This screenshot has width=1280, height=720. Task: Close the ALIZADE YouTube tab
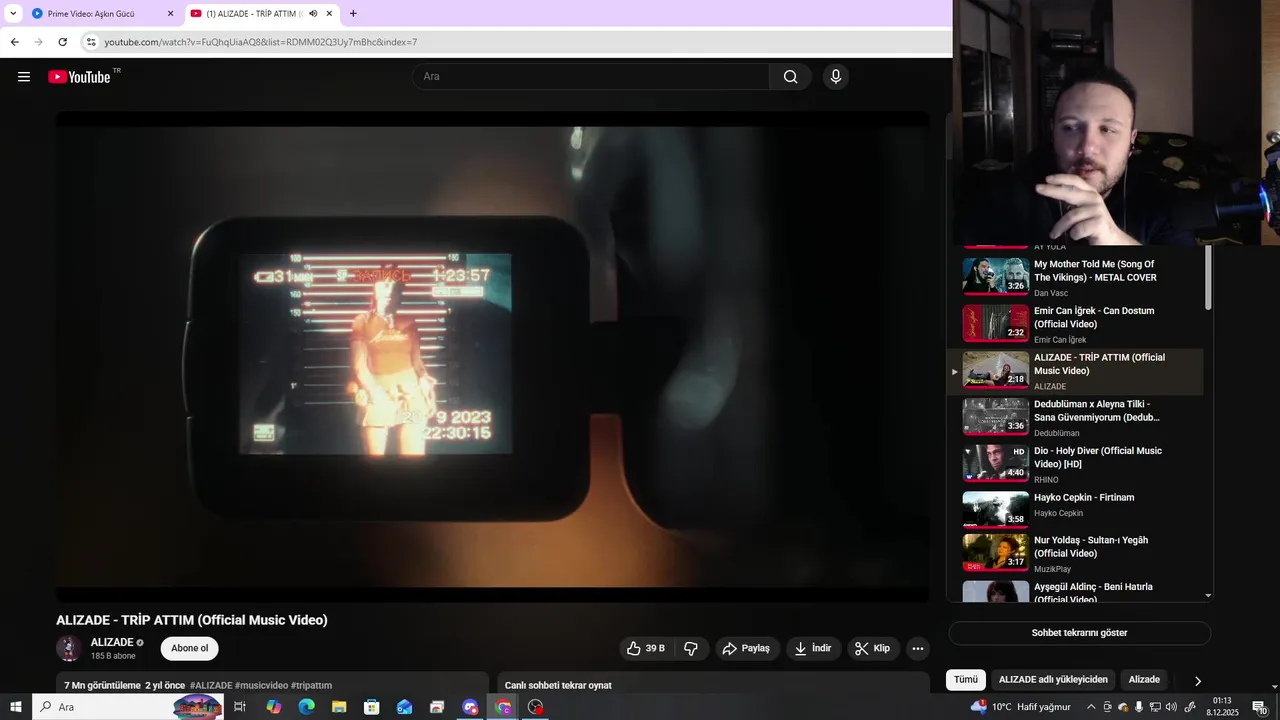(x=329, y=14)
